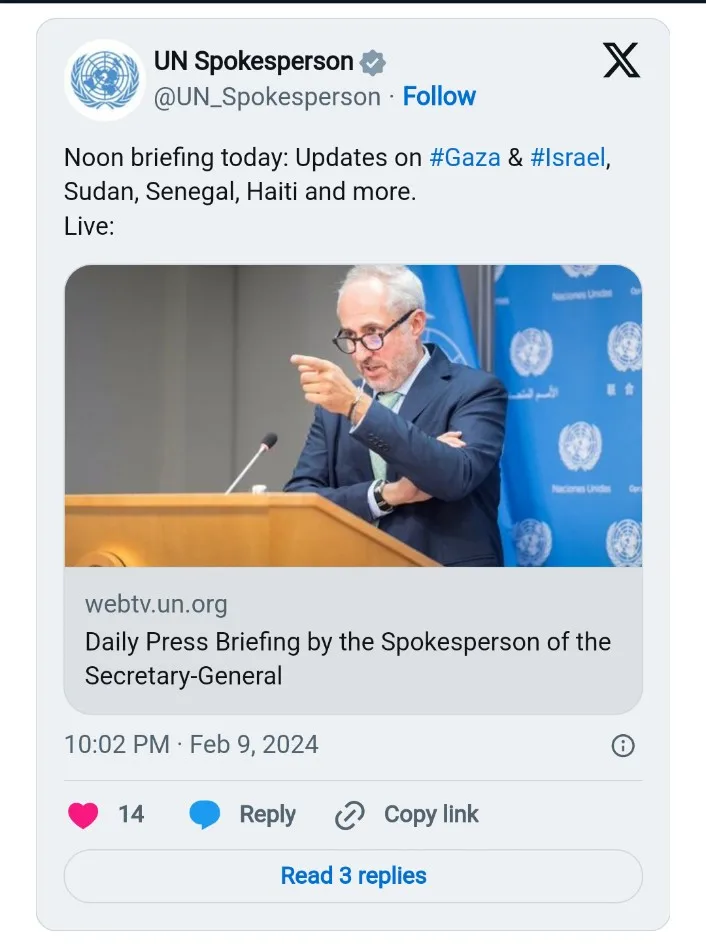Click the verified badge next to UN Spokesperson
This screenshot has height=951, width=706.
pos(373,62)
